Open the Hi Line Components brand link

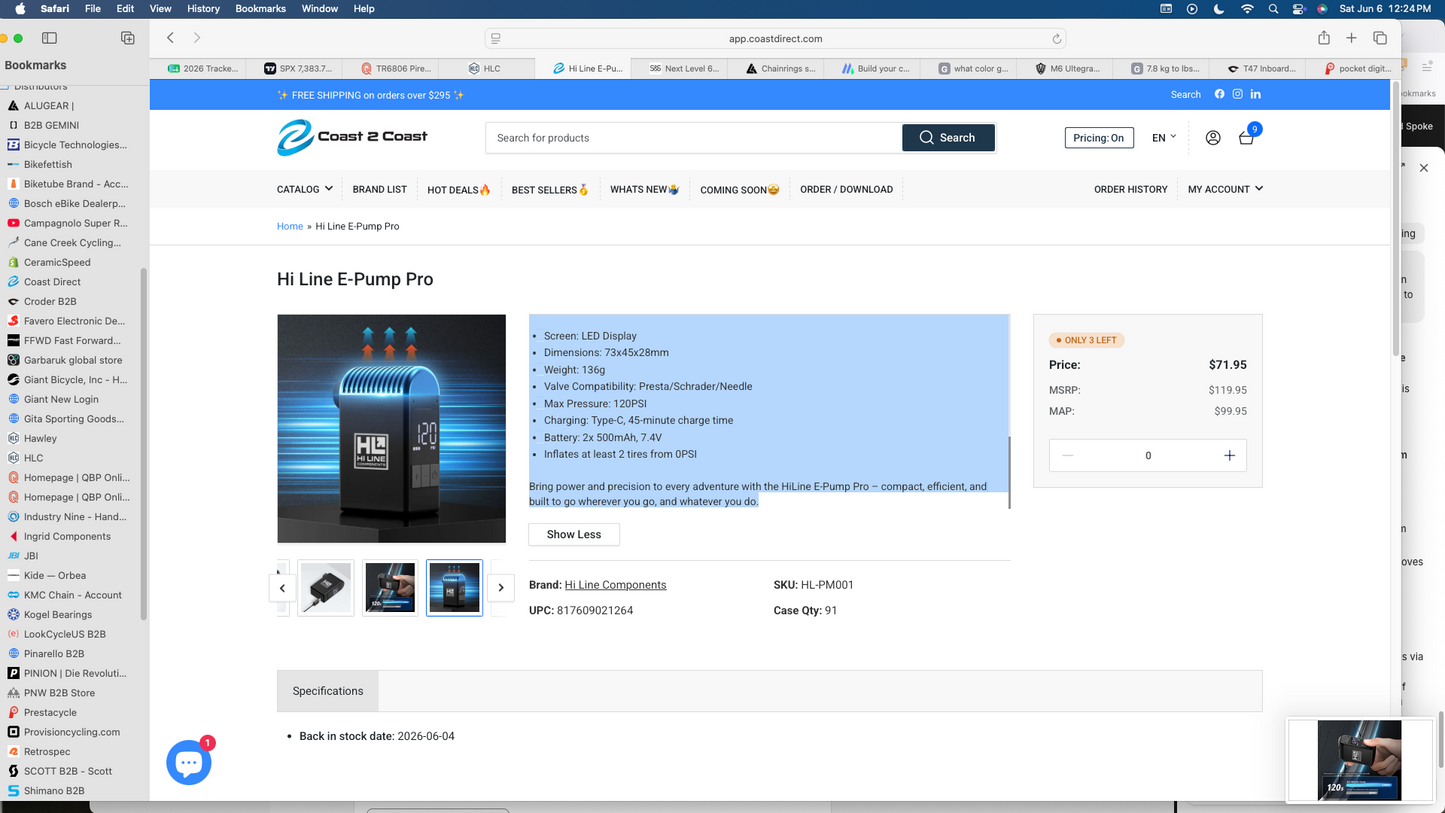(615, 585)
